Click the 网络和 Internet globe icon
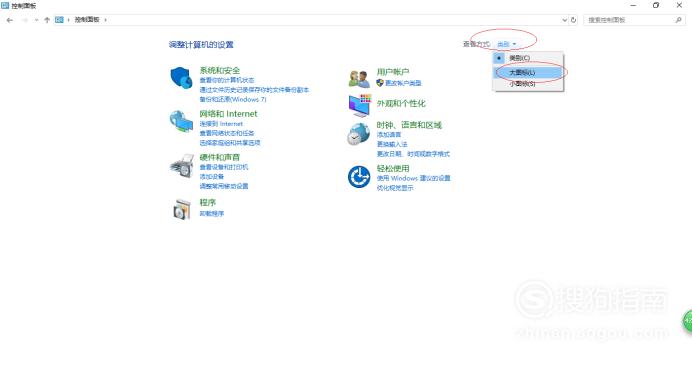Image resolution: width=692 pixels, height=367 pixels. (181, 121)
